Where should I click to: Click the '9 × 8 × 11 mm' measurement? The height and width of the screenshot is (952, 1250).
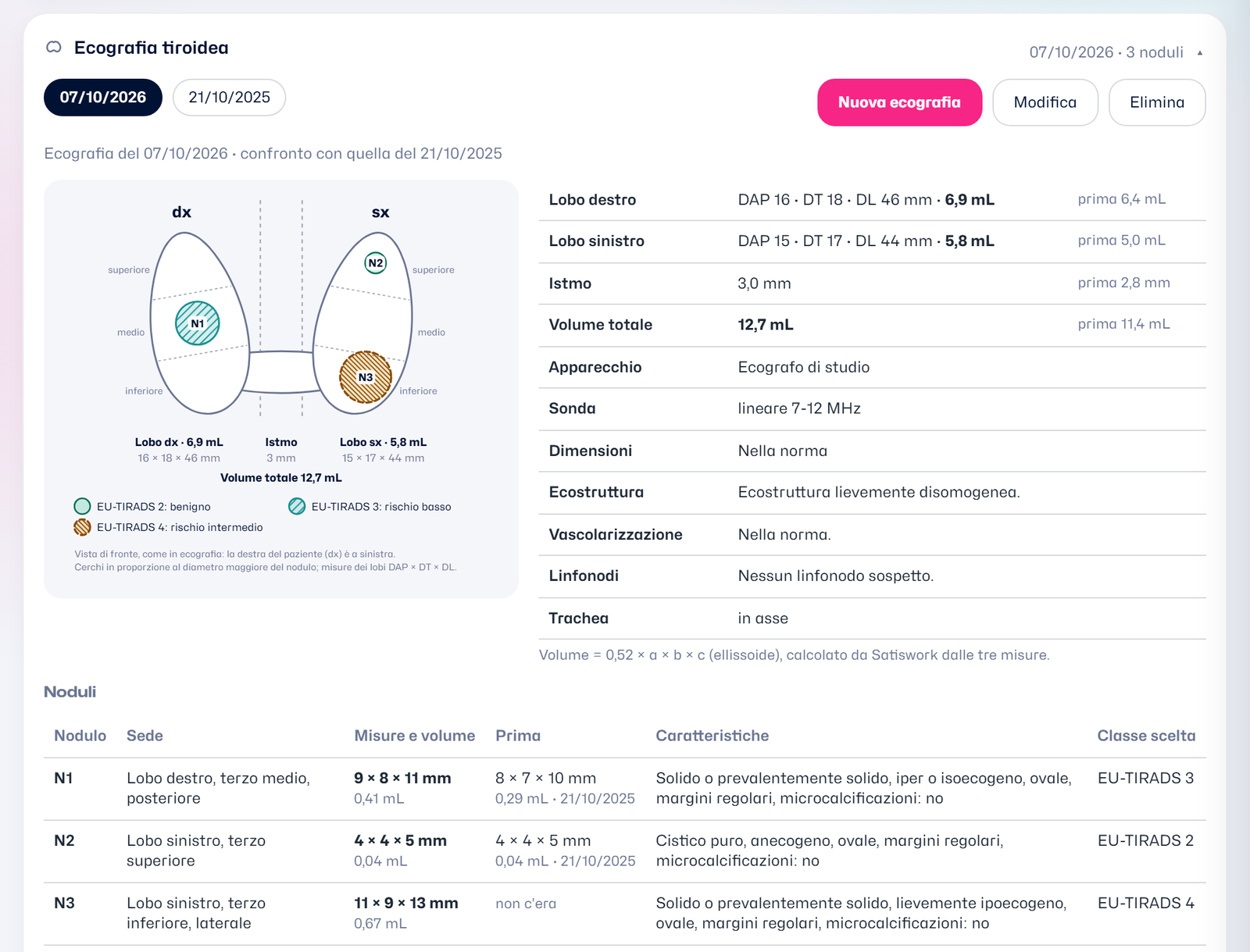coord(402,778)
